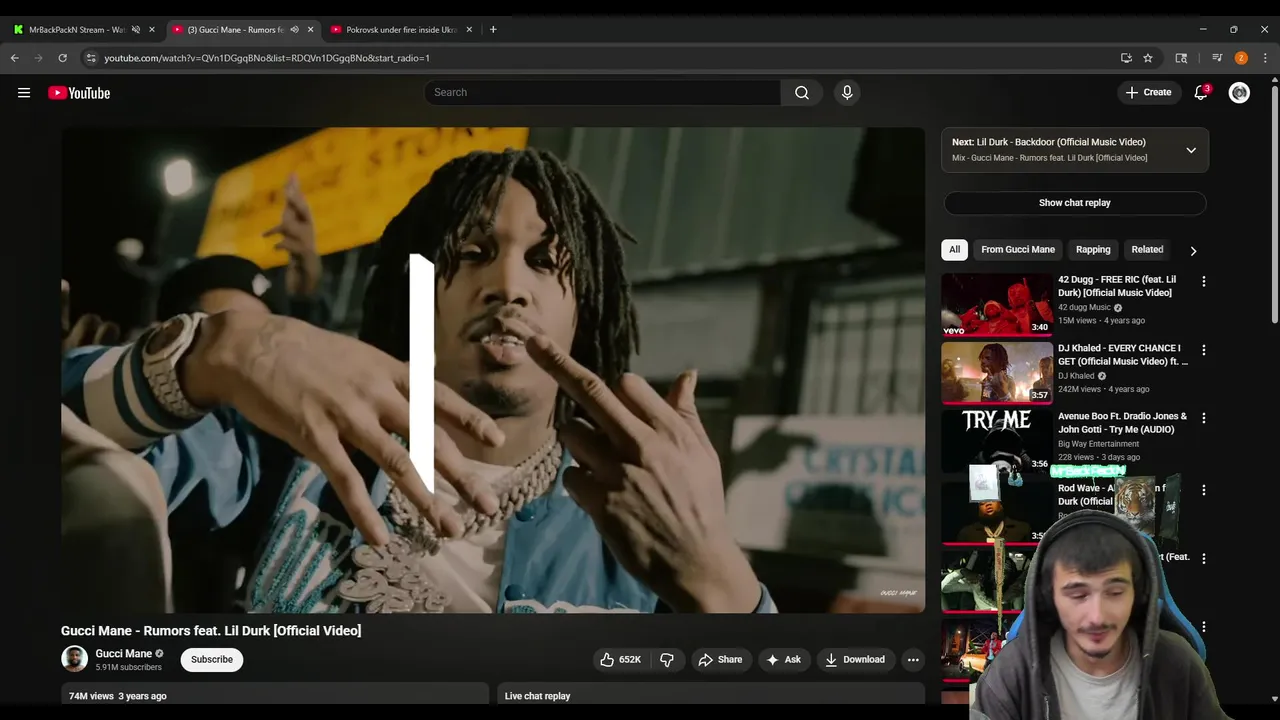The height and width of the screenshot is (720, 1280).
Task: Expand the Next mix playlist chevron
Action: (x=1191, y=150)
